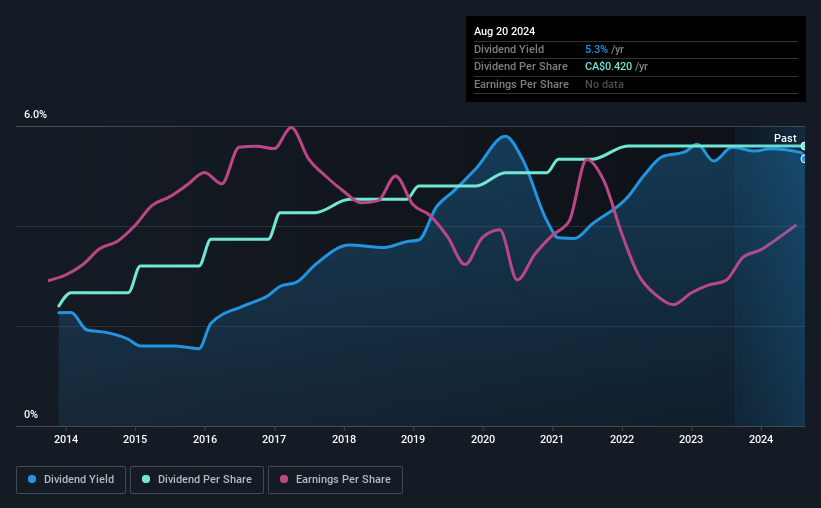821x508 pixels.
Task: Click the CA$0.420 dividend per share value
Action: pyautogui.click(x=608, y=67)
